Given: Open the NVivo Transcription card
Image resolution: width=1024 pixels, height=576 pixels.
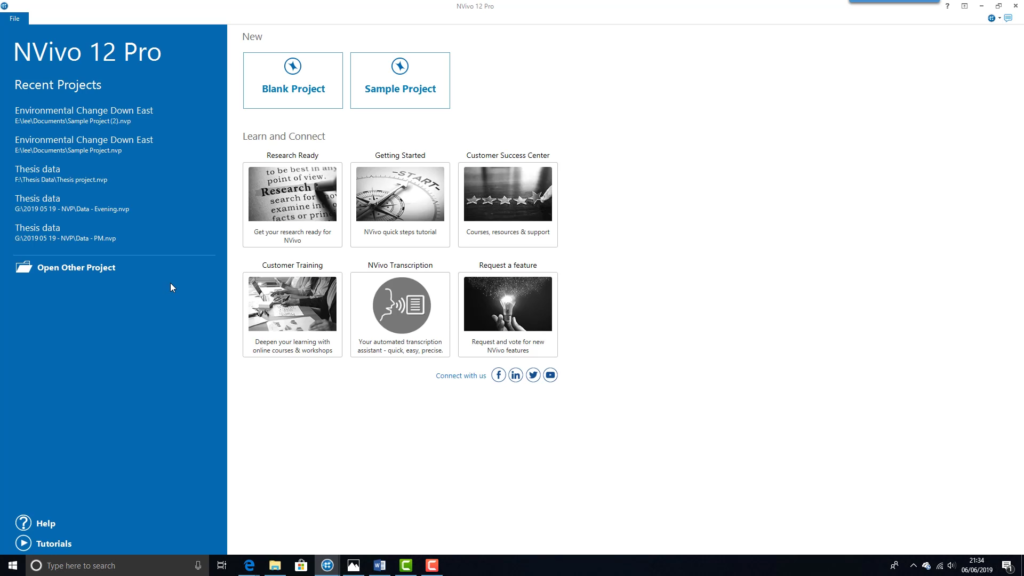Looking at the screenshot, I should pos(400,314).
